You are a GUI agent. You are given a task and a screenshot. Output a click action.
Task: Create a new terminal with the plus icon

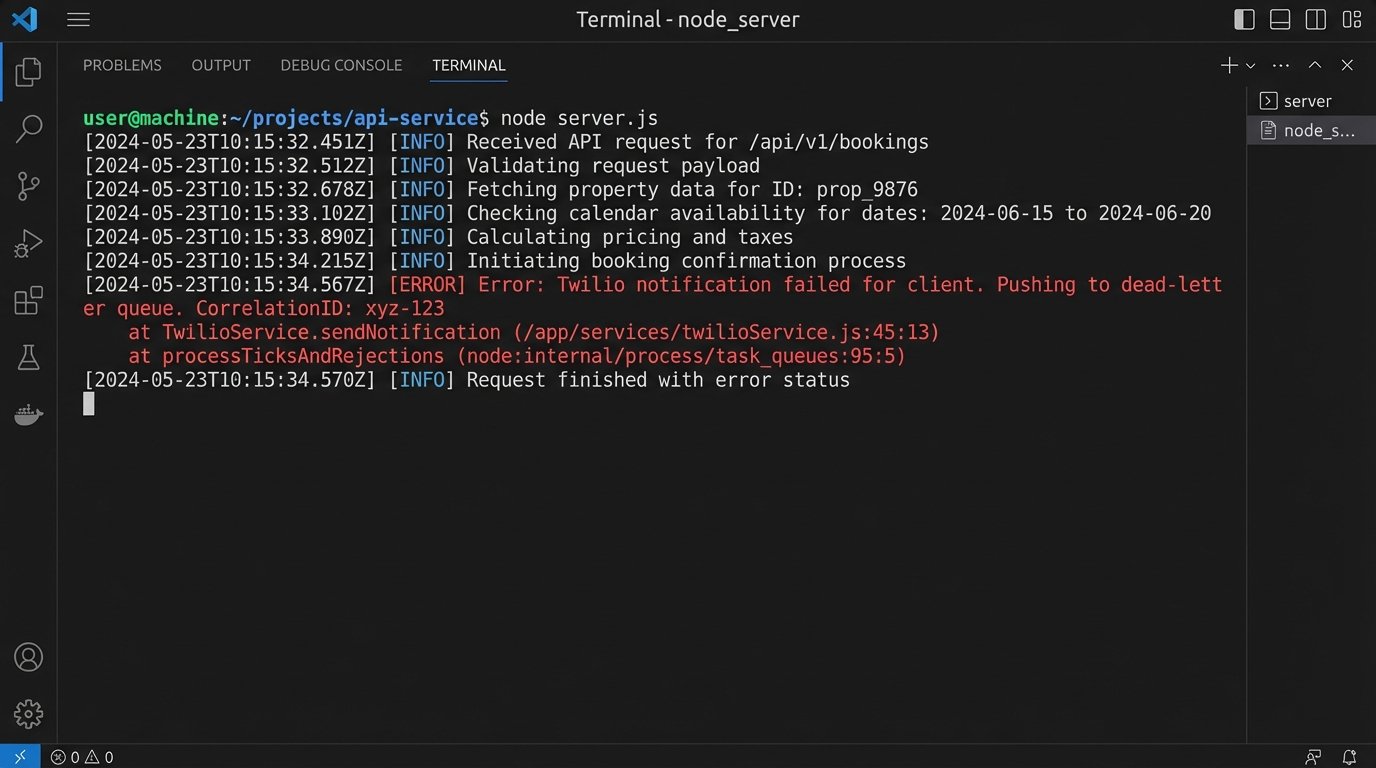point(1228,65)
